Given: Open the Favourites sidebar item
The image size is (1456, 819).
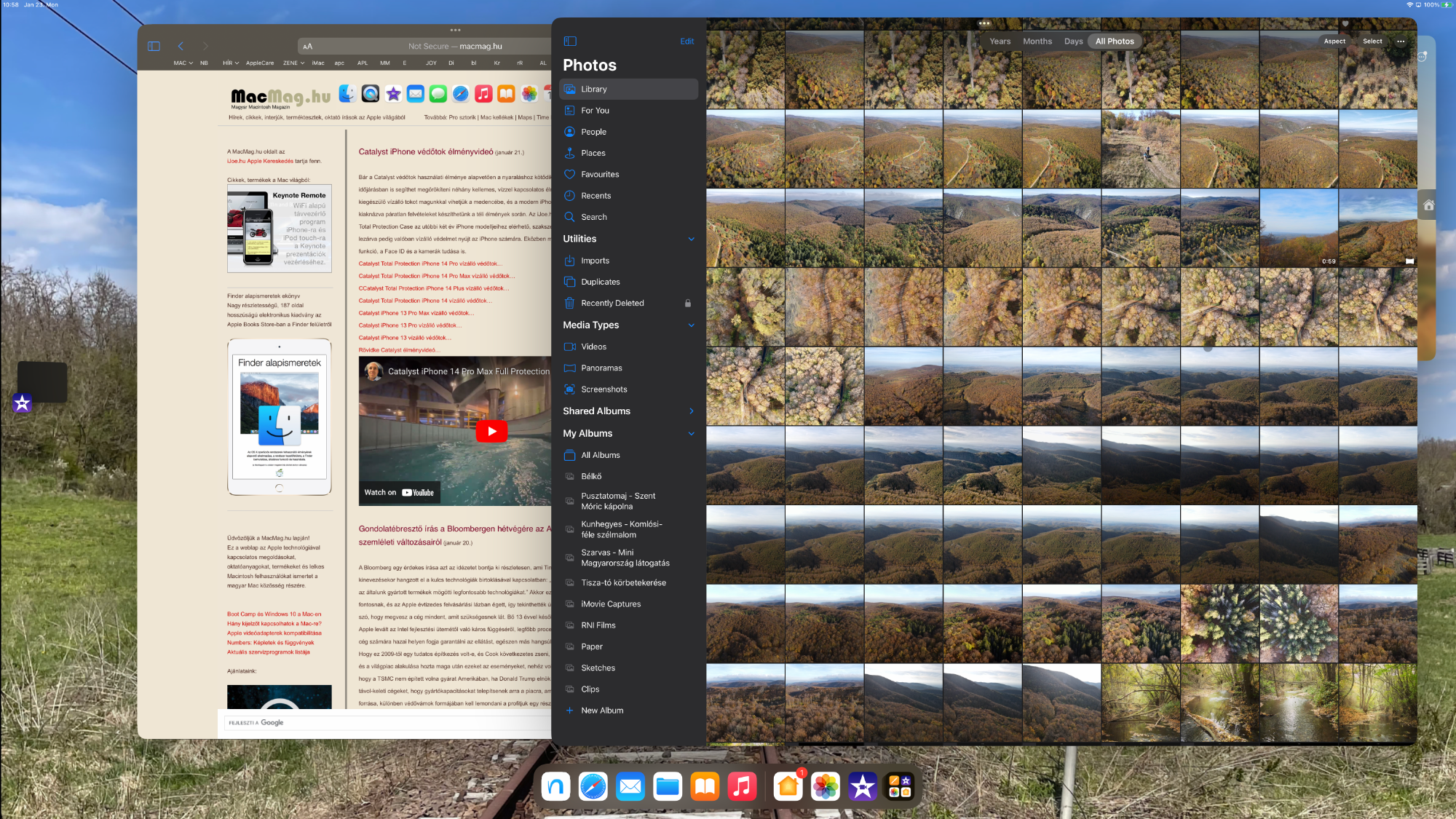Looking at the screenshot, I should [600, 175].
